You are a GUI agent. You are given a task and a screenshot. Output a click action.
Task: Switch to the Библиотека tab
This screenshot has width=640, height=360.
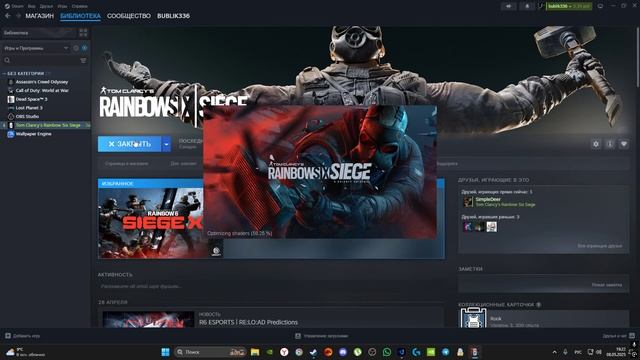[80, 16]
